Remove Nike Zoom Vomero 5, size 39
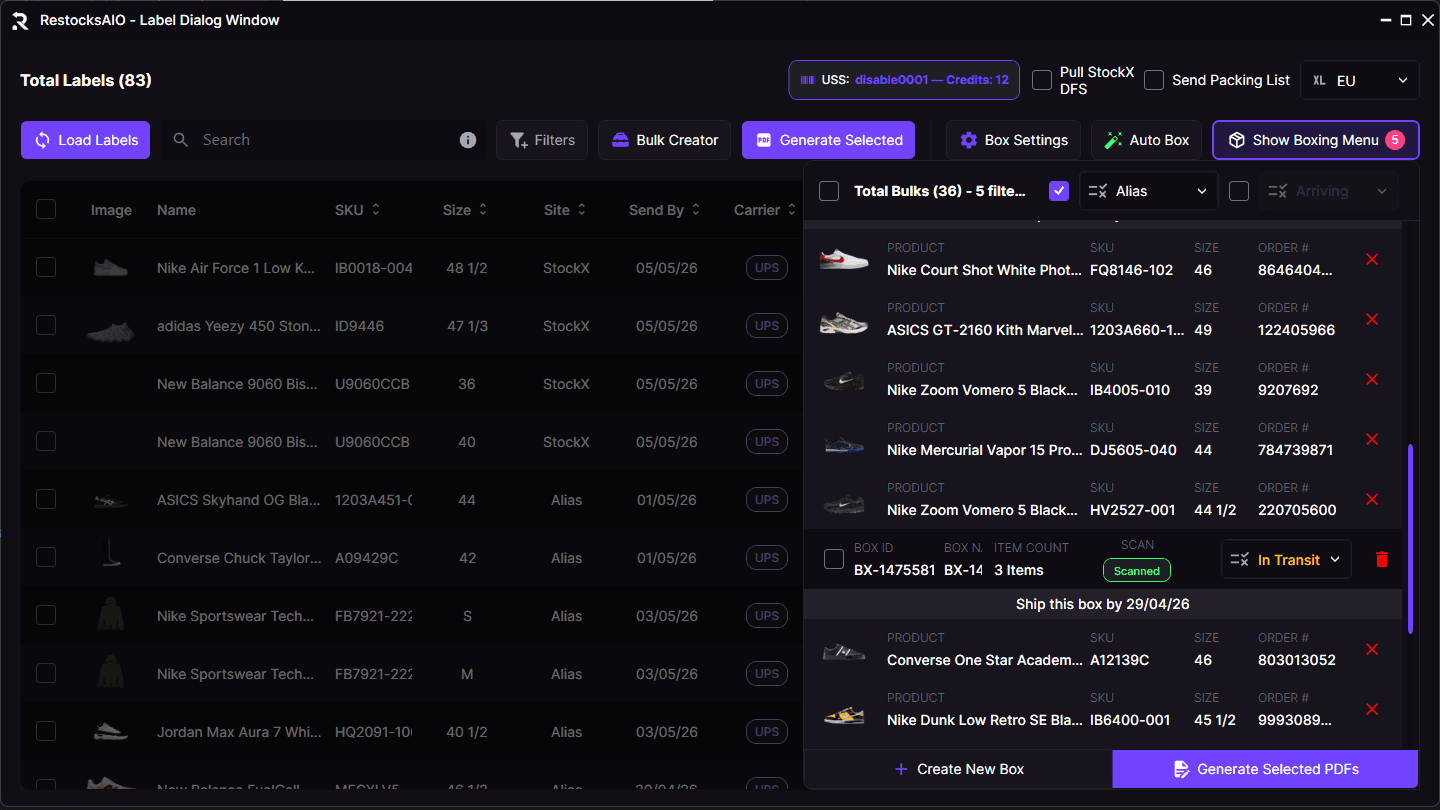 tap(1372, 380)
